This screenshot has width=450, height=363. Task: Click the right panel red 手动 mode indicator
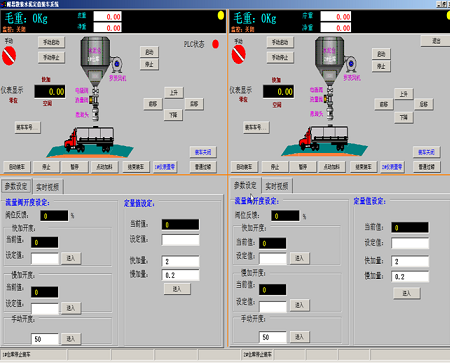pyautogui.click(x=239, y=54)
